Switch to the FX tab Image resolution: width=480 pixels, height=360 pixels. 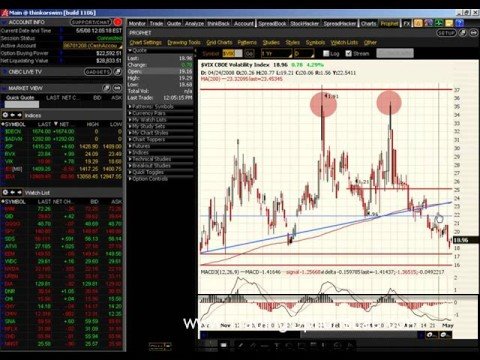pos(407,23)
